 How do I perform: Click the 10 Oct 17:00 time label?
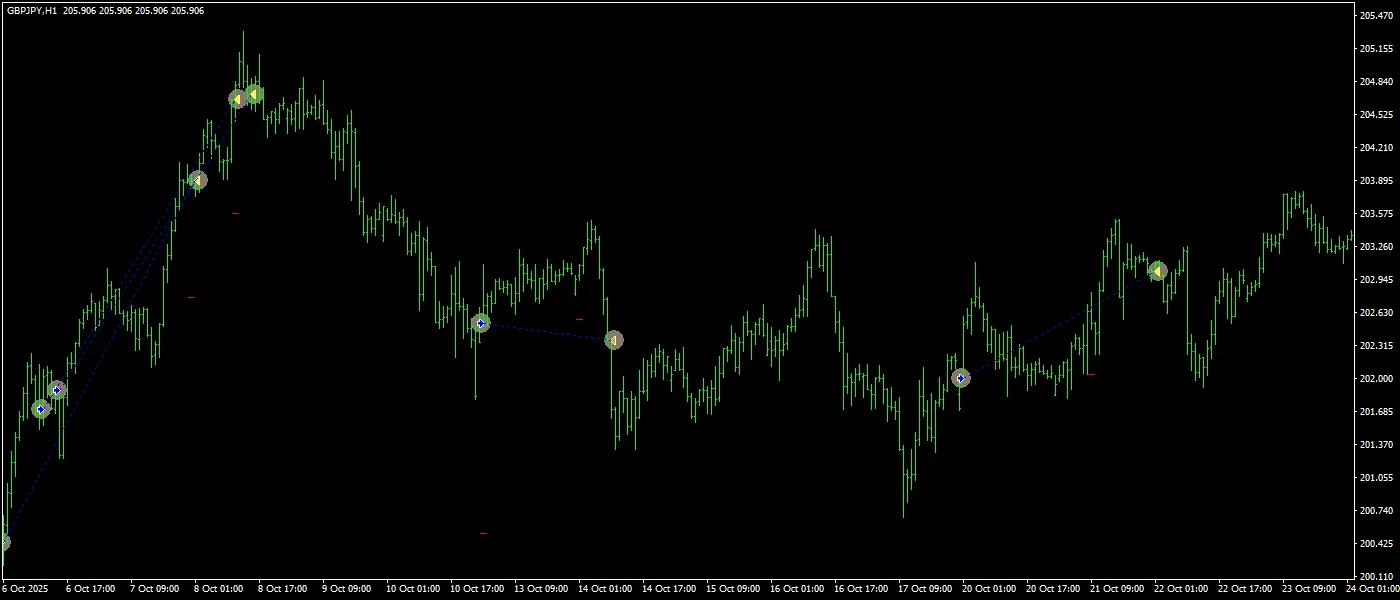point(476,589)
